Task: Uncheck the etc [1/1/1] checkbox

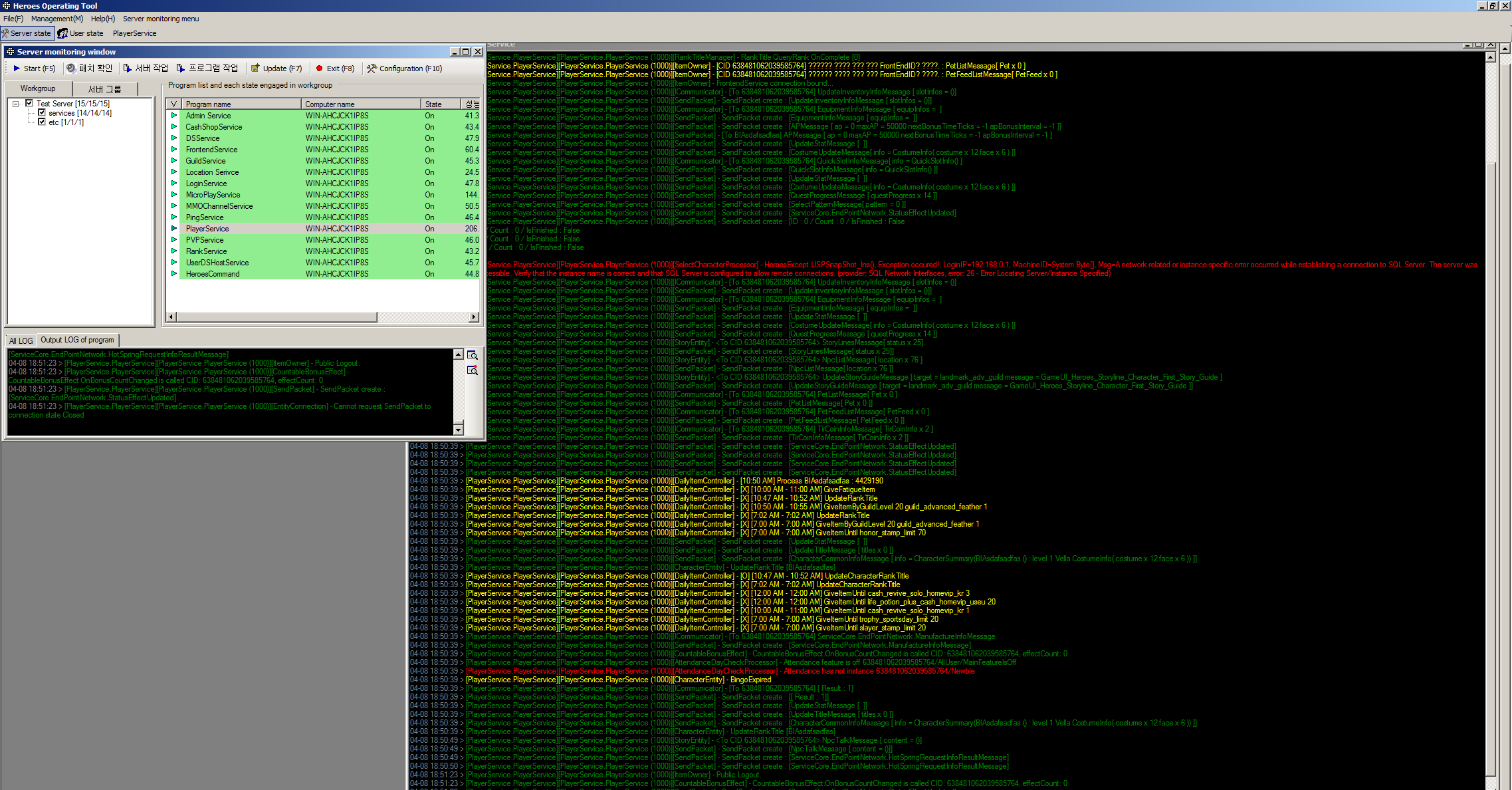Action: click(x=42, y=122)
